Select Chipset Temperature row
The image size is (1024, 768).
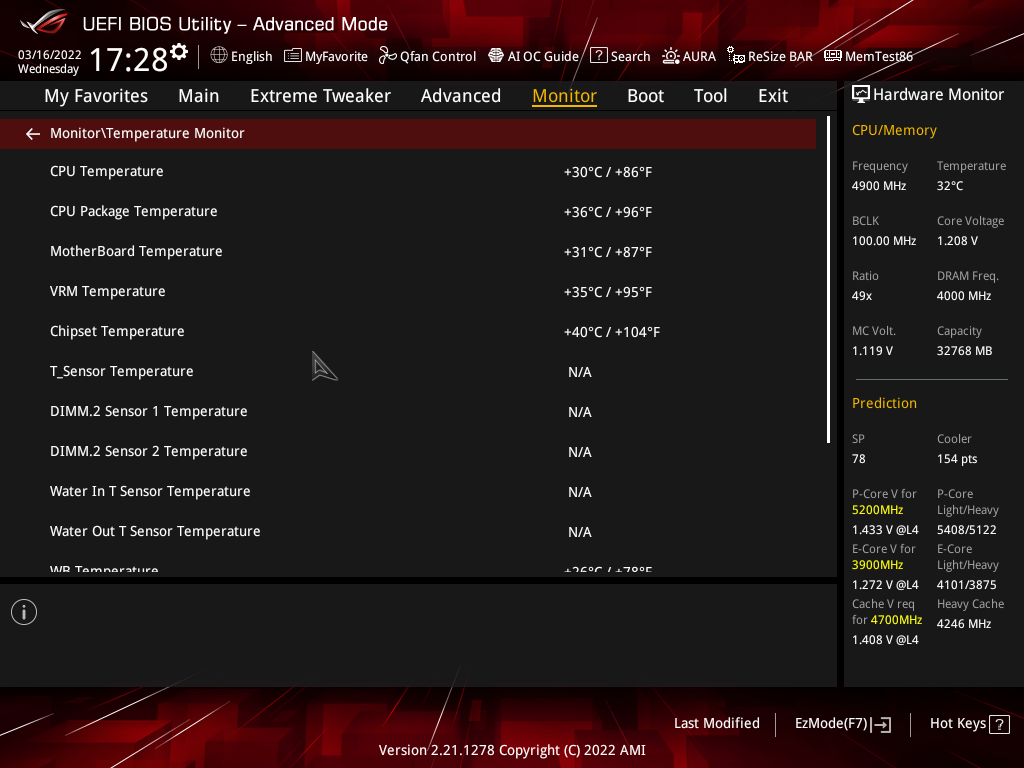click(x=408, y=332)
